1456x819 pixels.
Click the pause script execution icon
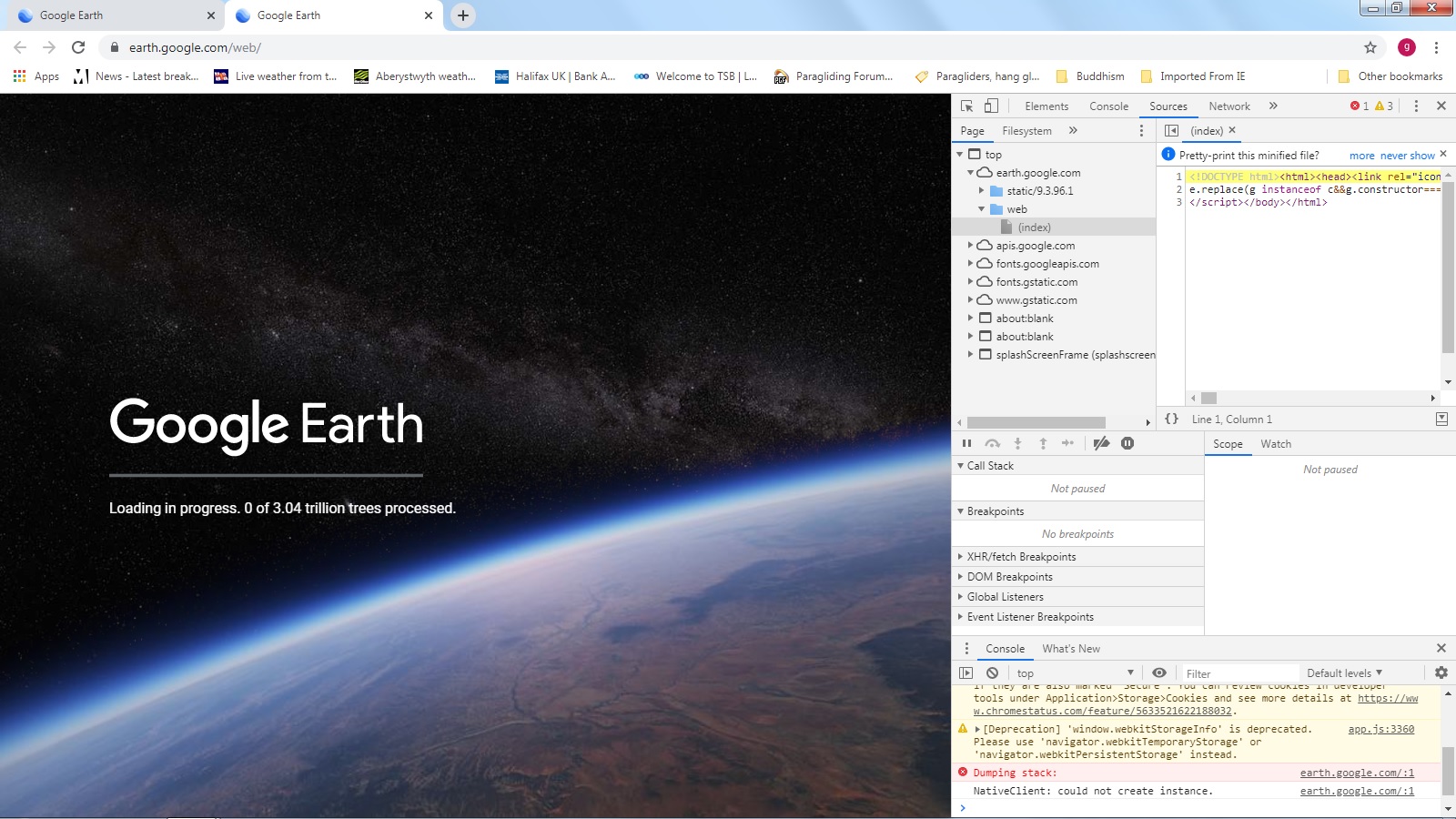click(966, 444)
